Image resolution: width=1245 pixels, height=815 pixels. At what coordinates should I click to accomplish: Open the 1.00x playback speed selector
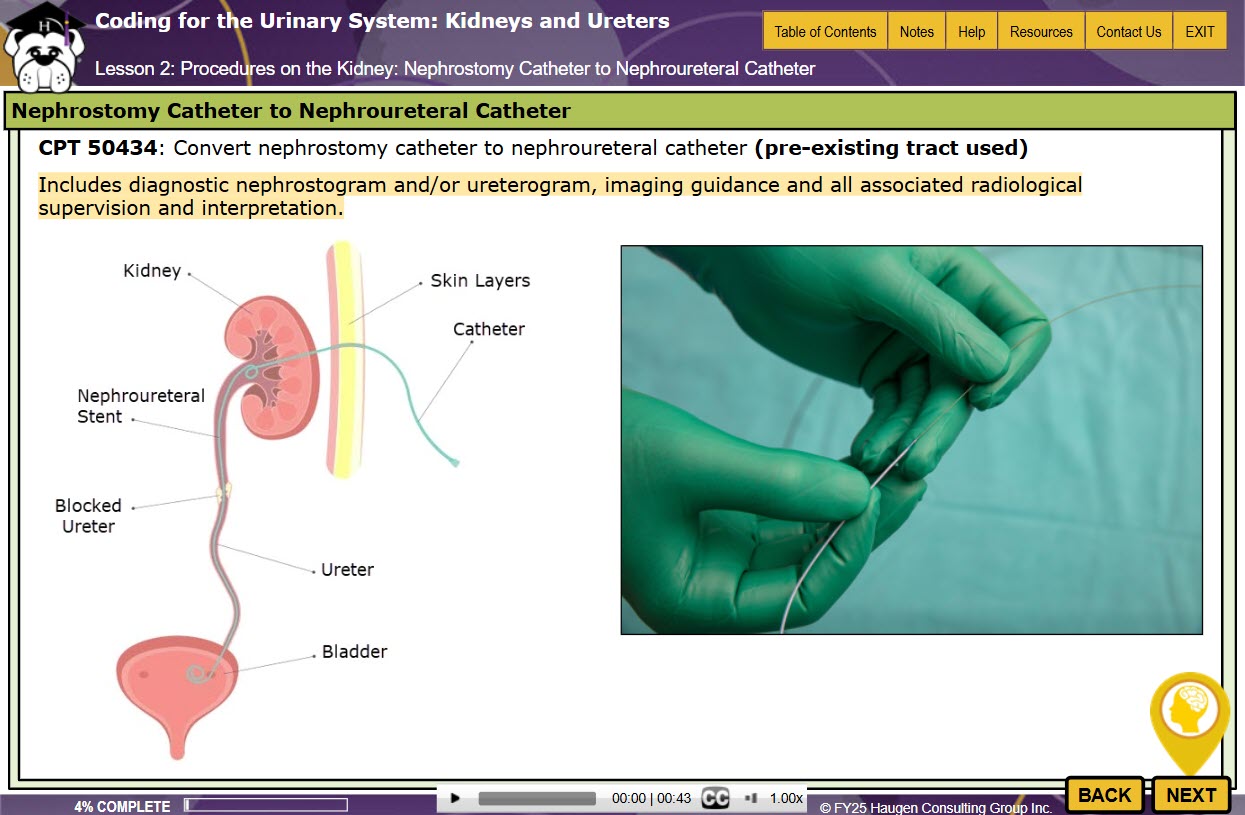(x=786, y=798)
